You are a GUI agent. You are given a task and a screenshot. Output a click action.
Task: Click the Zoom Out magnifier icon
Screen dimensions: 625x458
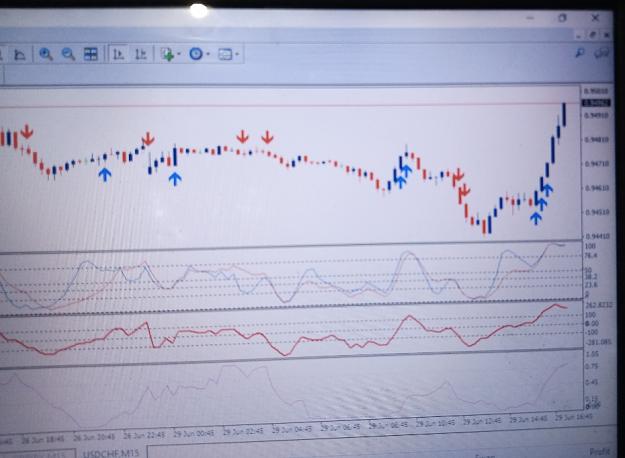pyautogui.click(x=68, y=54)
